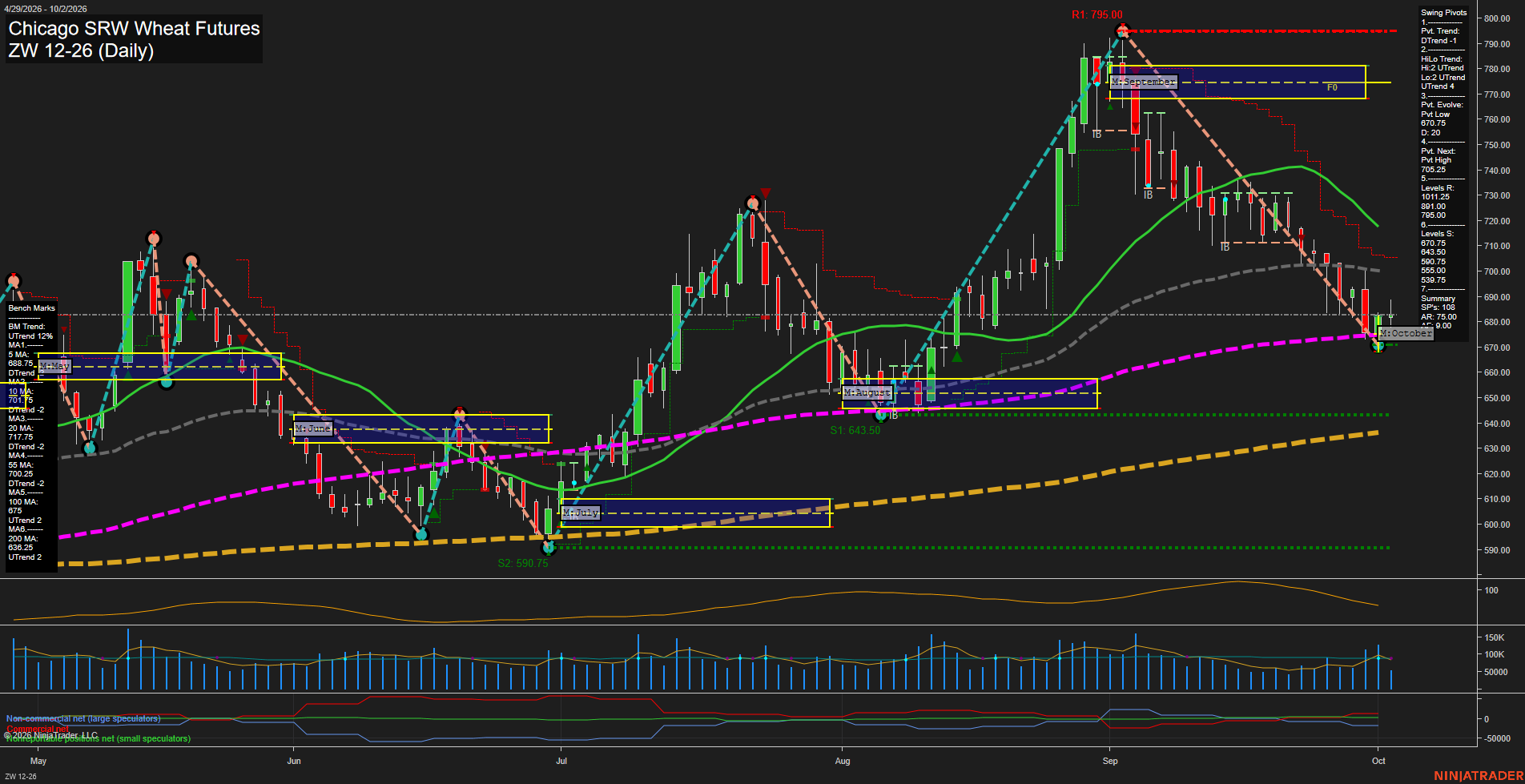The height and width of the screenshot is (784, 1525).
Task: Click the ZW 12-26 tab label at bottom
Action: coord(21,776)
